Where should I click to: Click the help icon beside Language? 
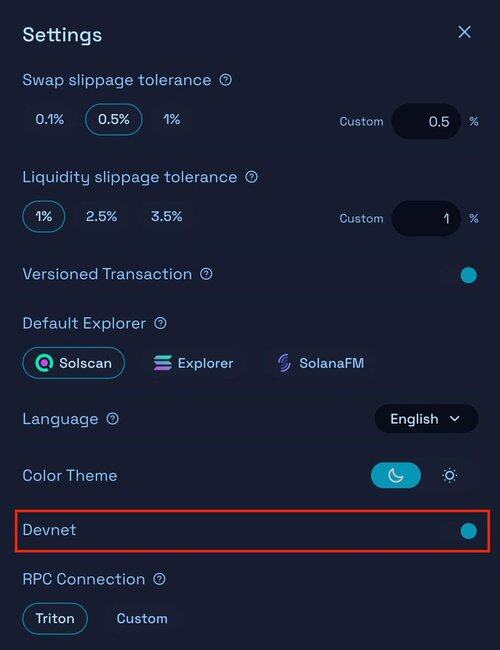tap(112, 419)
